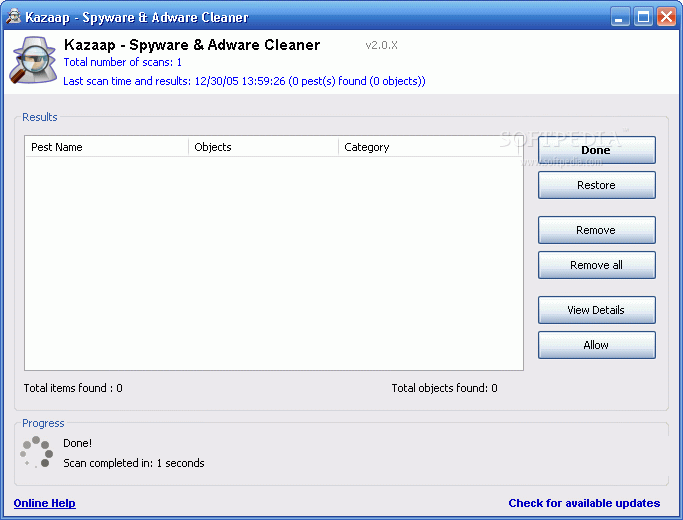683x520 pixels.
Task: Click 'Total items found : 0' text
Action: point(73,388)
